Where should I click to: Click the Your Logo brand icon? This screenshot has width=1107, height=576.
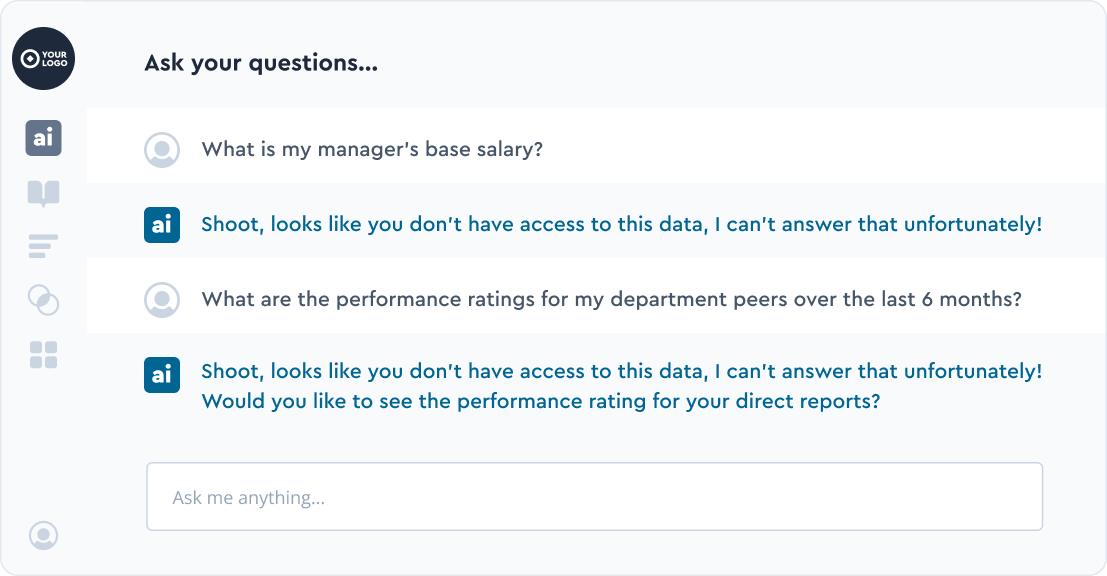tap(44, 58)
